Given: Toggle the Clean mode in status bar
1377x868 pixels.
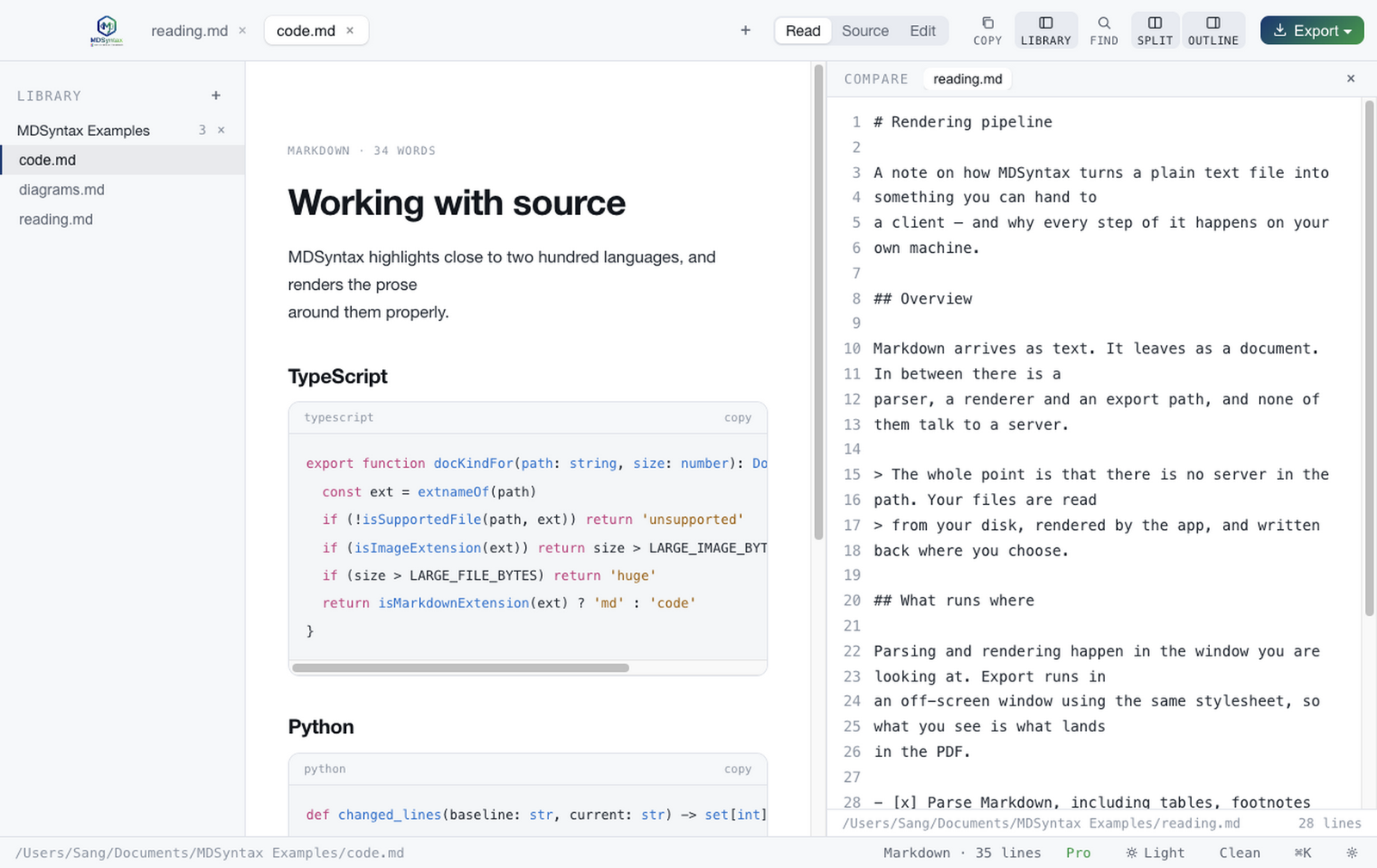Looking at the screenshot, I should point(1239,853).
